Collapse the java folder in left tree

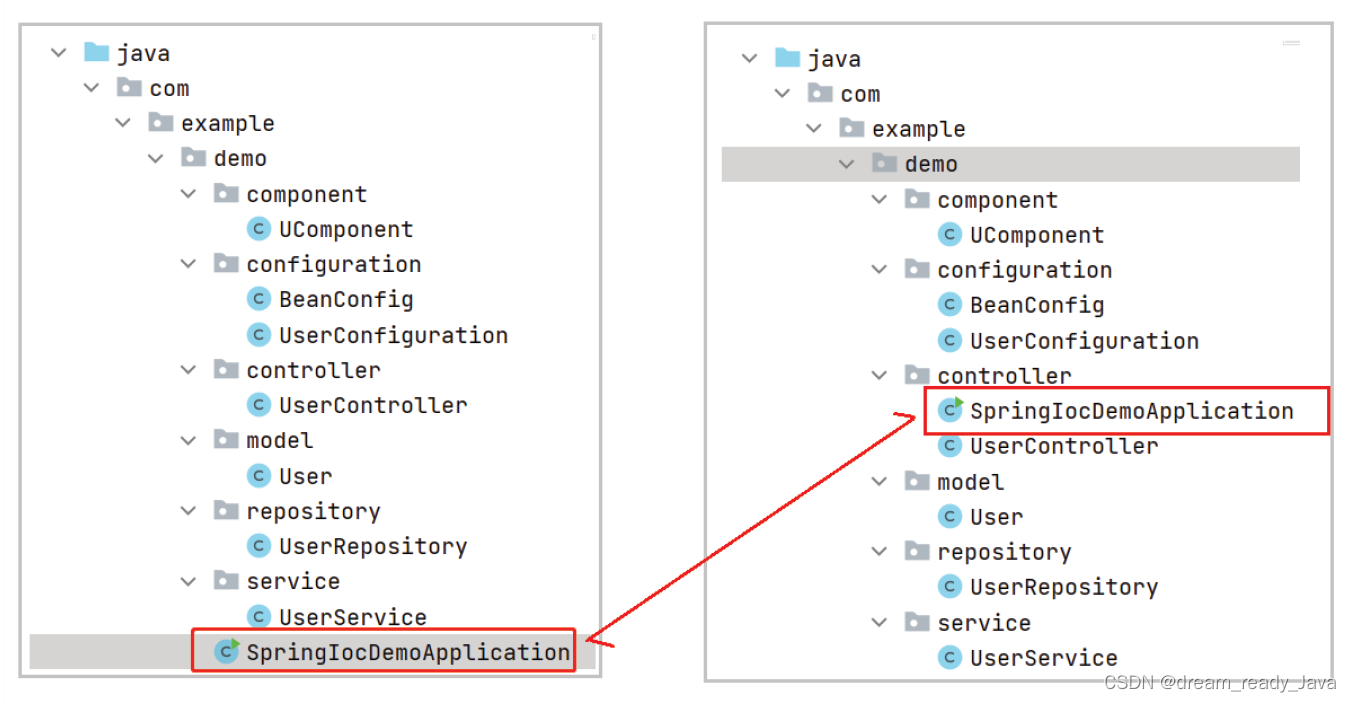tap(57, 51)
